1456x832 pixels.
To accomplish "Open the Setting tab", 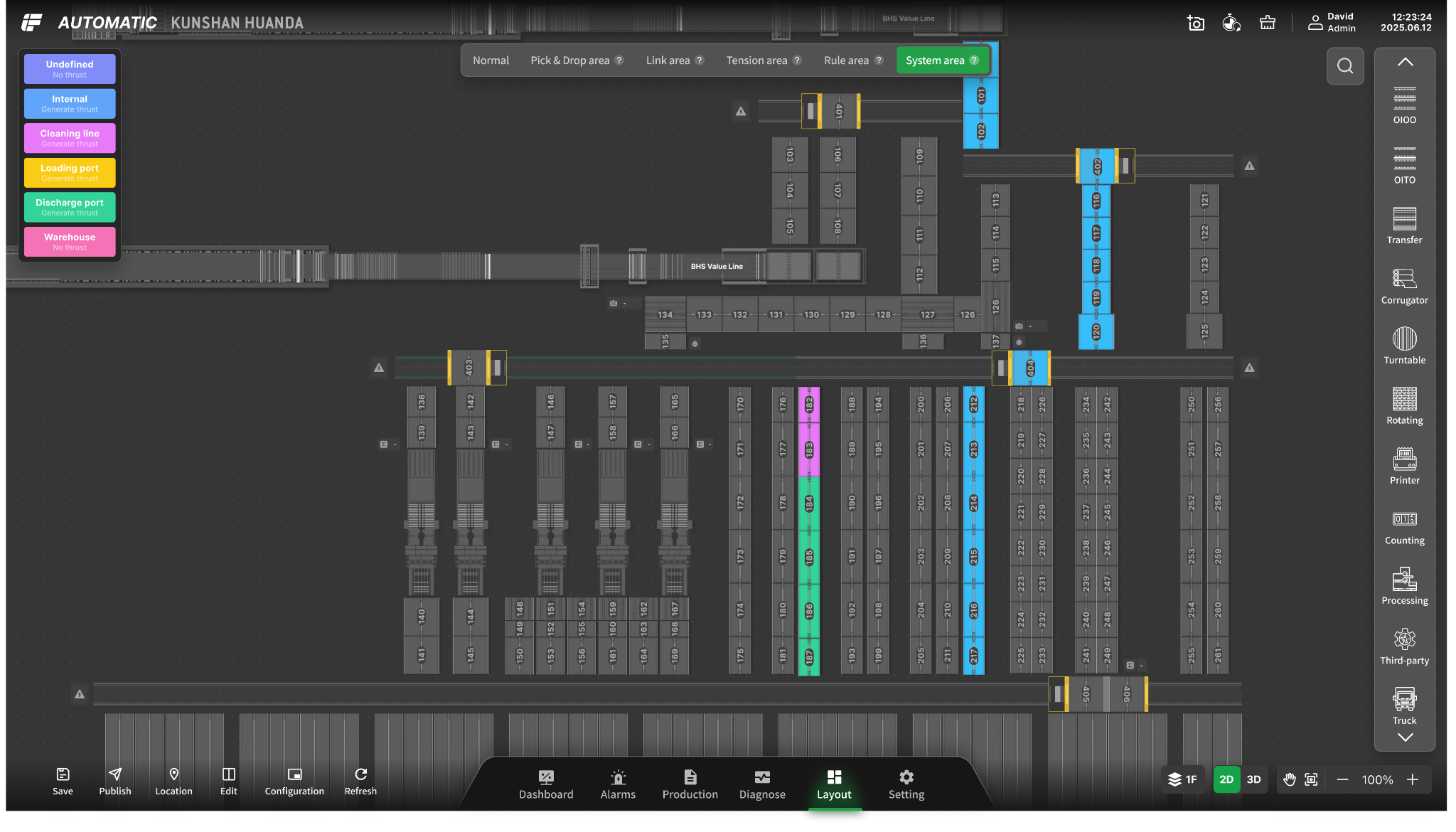I will coord(906,785).
